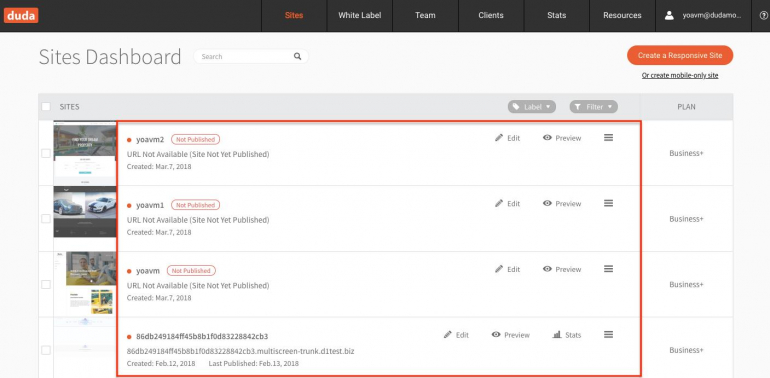
Task: Open the Filter dropdown
Action: 594,107
